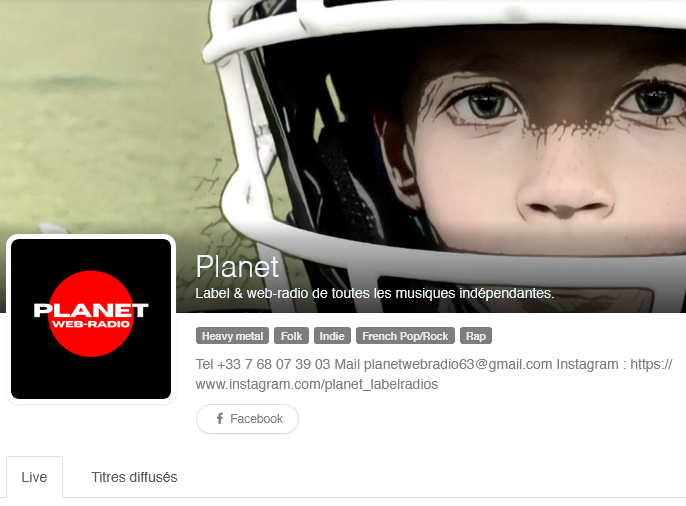
Task: Click the +33 7 68 07 39 03 phone number
Action: [x=273, y=364]
